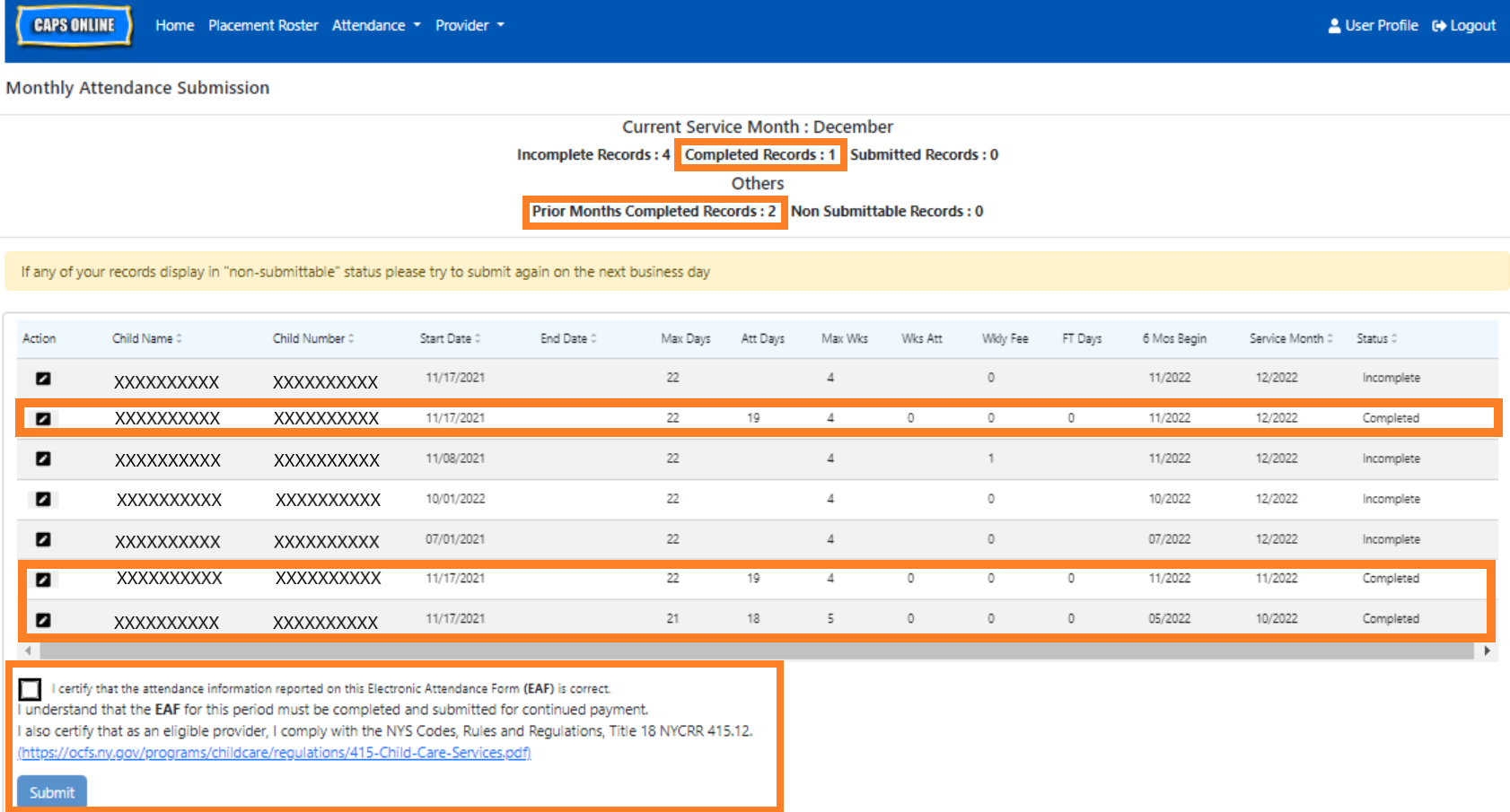Check the EAF certification checkbox
1510x812 pixels.
(31, 689)
